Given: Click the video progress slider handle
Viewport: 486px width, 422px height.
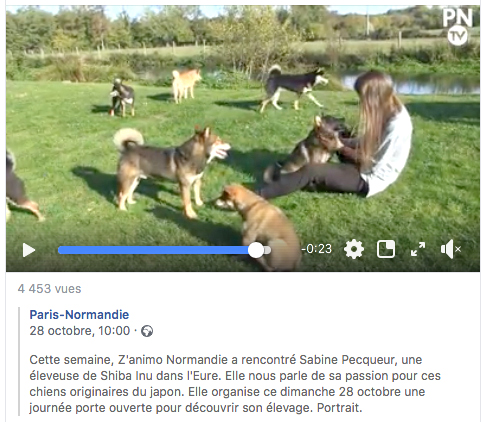Looking at the screenshot, I should [x=256, y=250].
